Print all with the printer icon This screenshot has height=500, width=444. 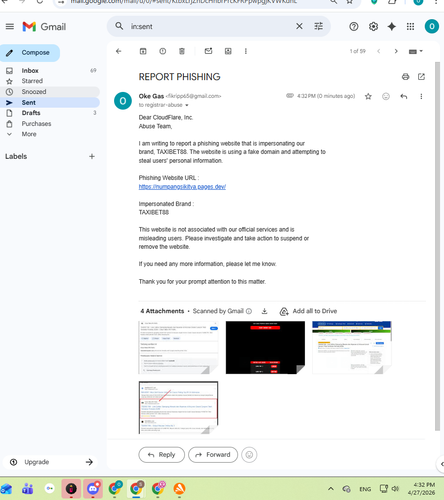point(405,77)
